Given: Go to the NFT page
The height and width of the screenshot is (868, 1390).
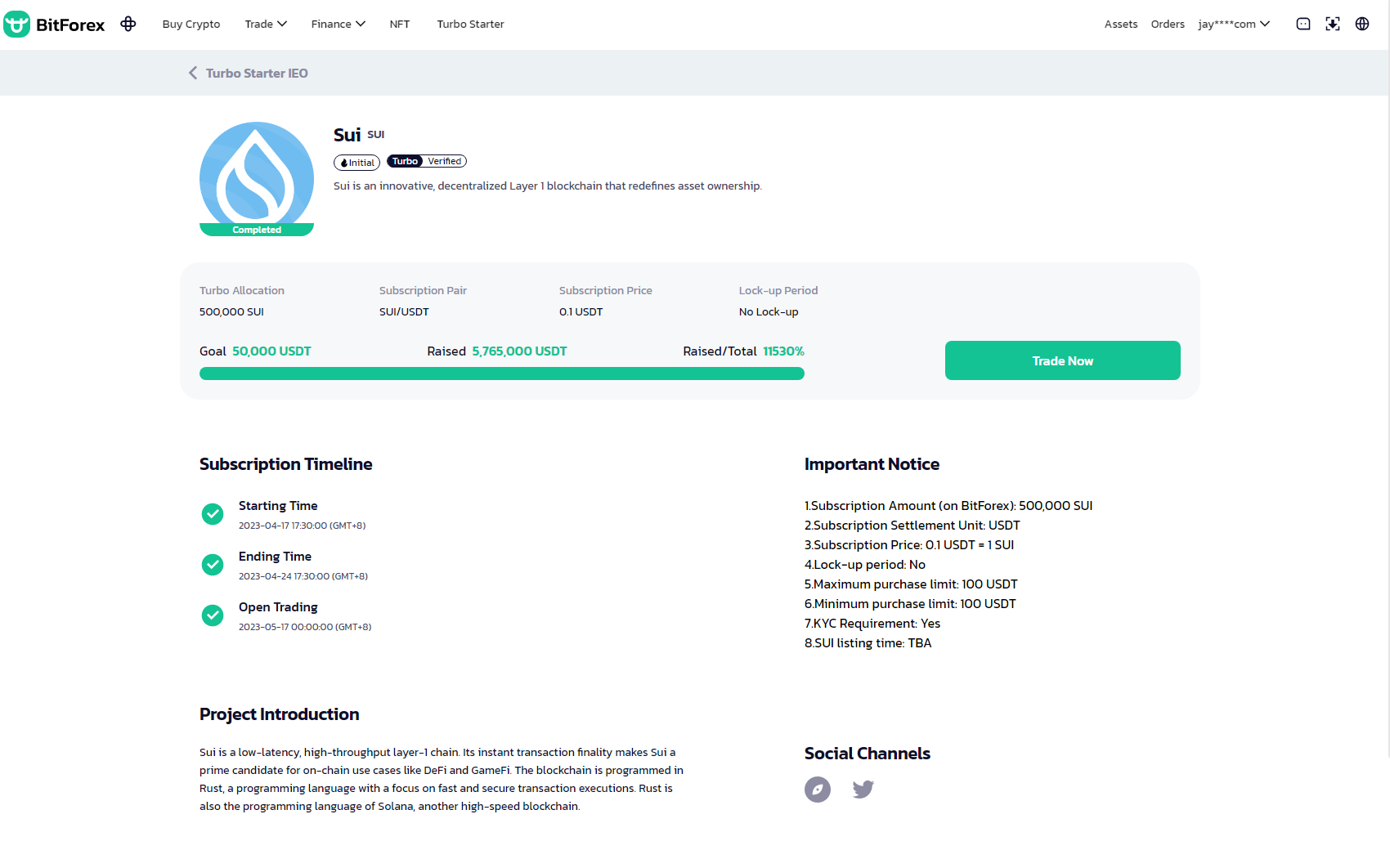Looking at the screenshot, I should [400, 24].
